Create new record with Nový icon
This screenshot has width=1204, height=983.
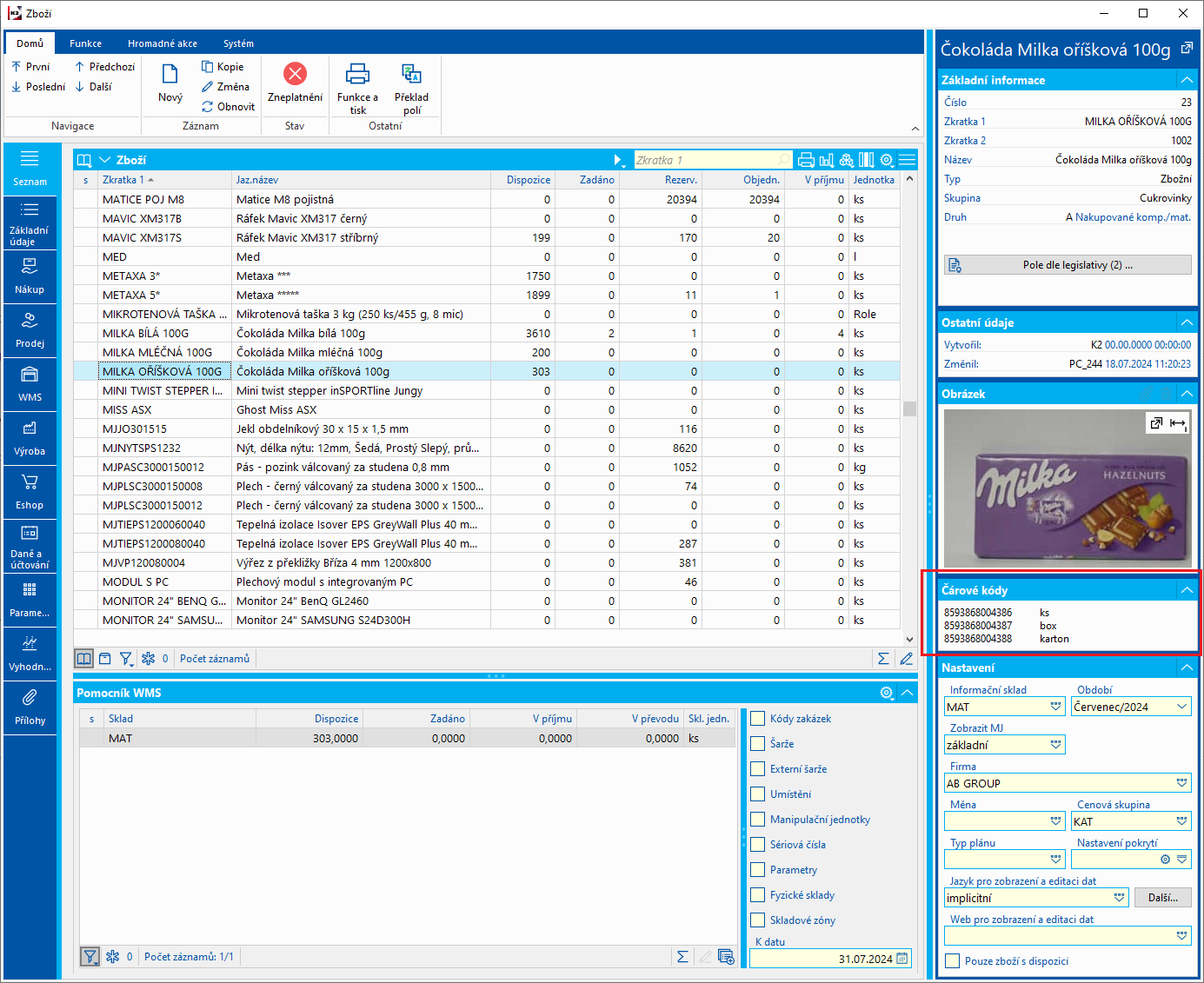(170, 74)
